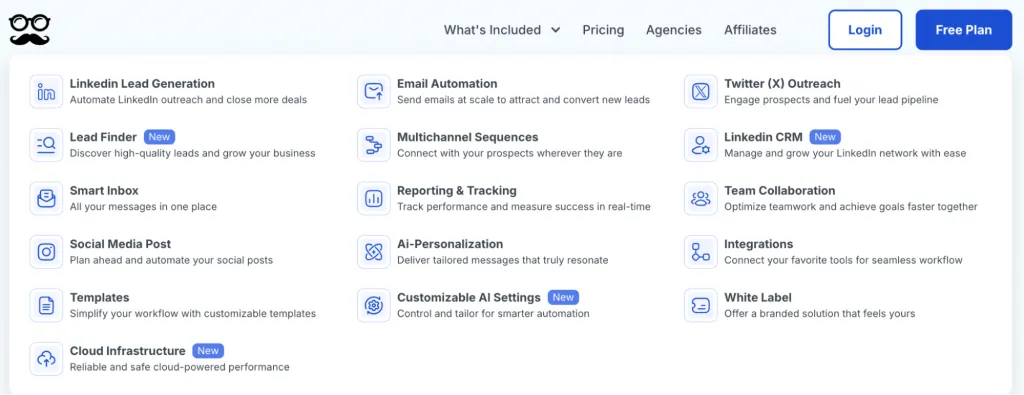
Task: Open the Smart Inbox link
Action: 104,191
